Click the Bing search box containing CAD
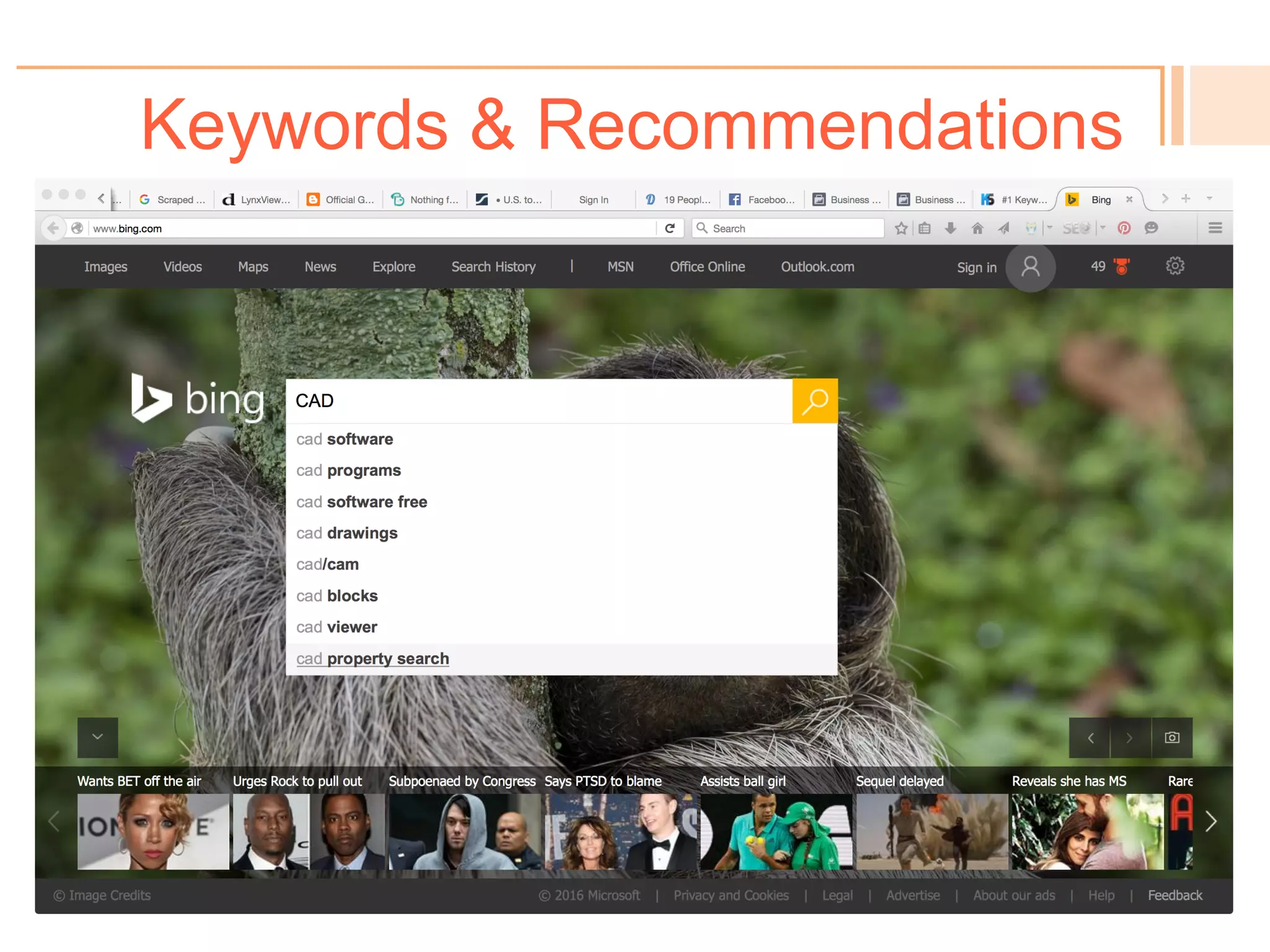This screenshot has height=952, width=1270. point(539,401)
